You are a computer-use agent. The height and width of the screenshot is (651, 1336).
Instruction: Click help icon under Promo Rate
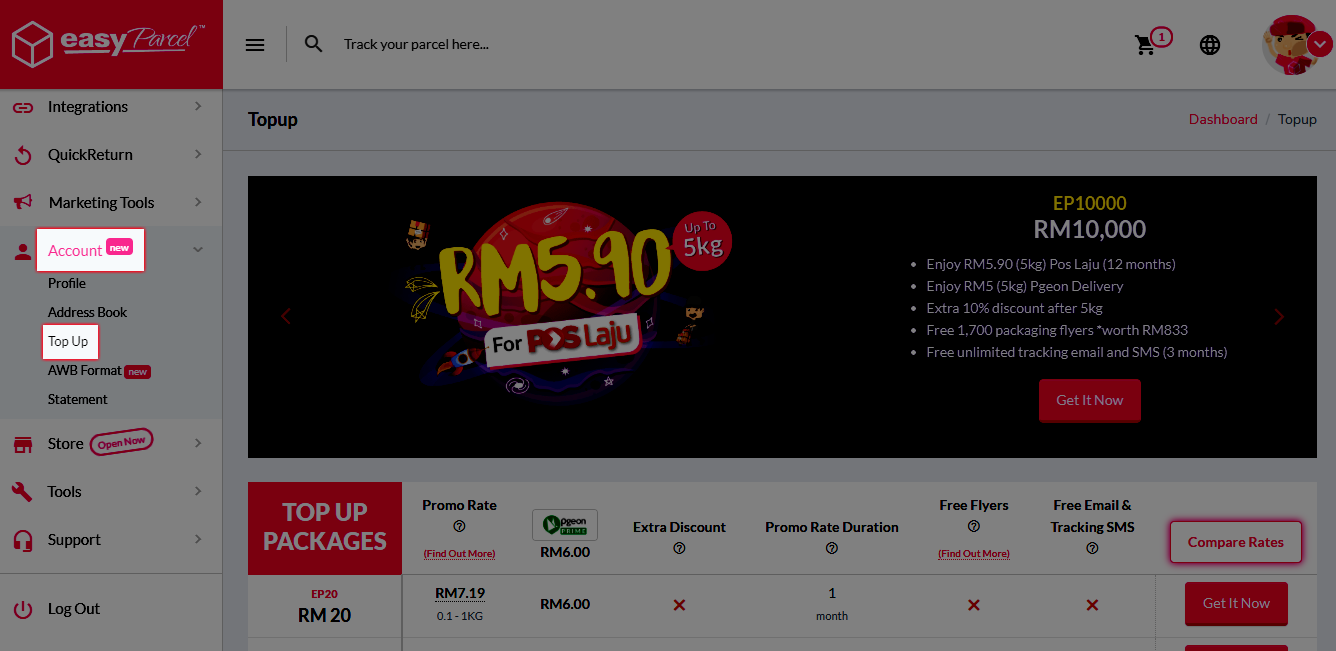pyautogui.click(x=459, y=526)
